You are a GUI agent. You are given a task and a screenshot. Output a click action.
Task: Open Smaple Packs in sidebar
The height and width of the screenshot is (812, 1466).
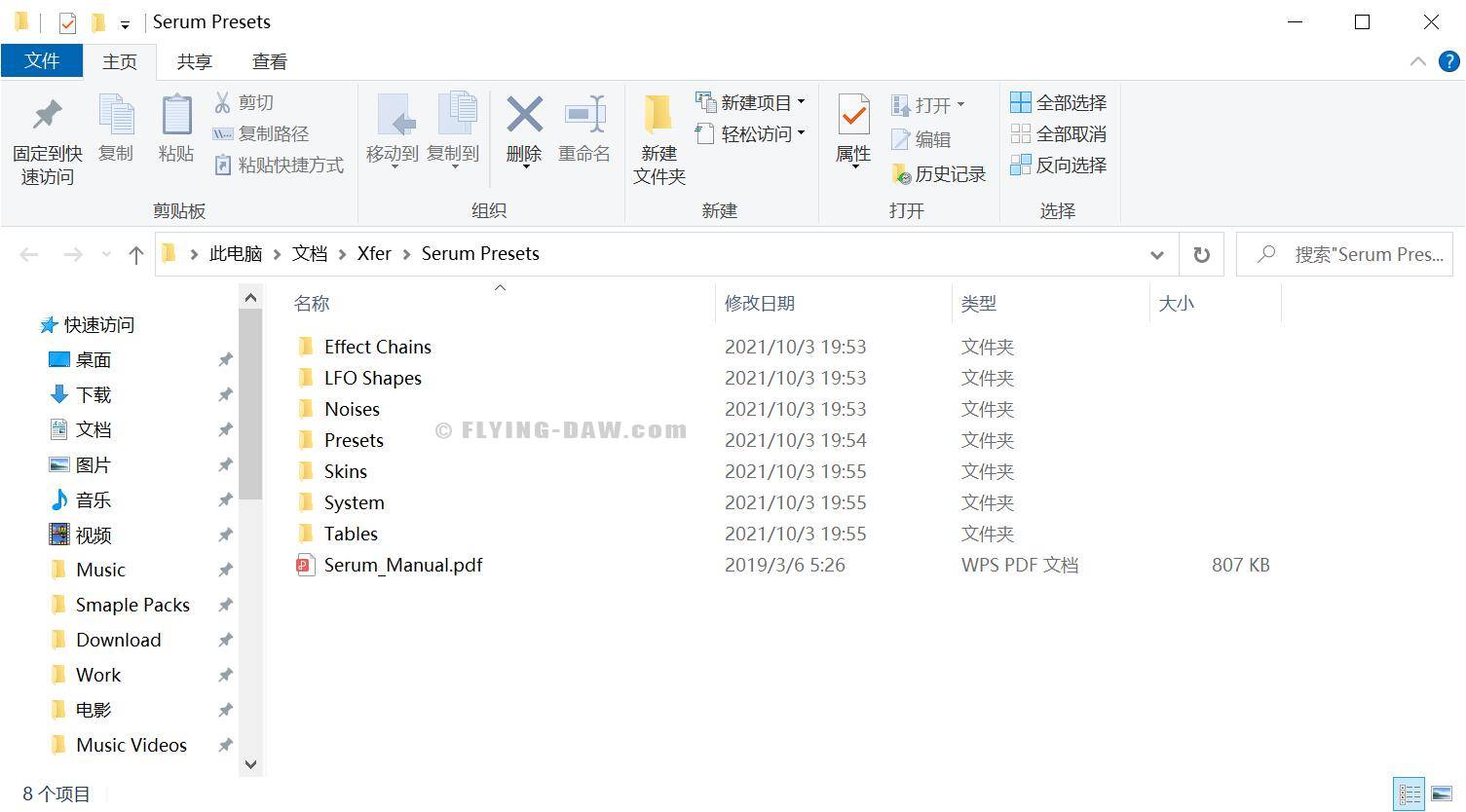click(x=132, y=605)
